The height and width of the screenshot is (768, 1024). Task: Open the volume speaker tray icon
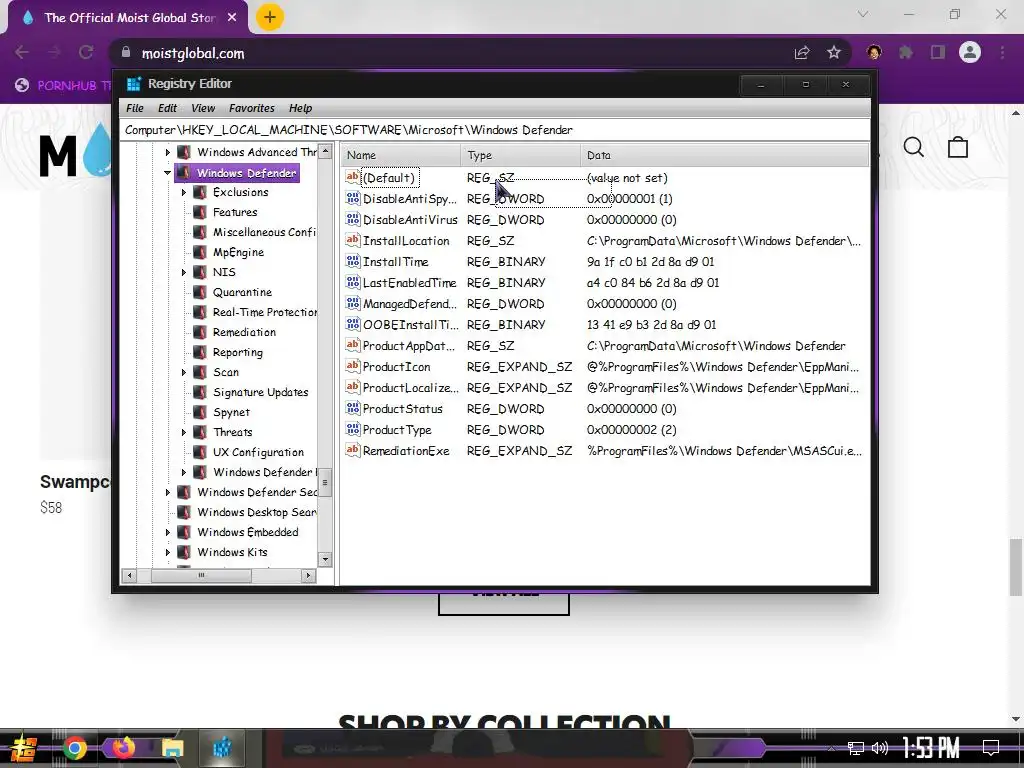pyautogui.click(x=880, y=748)
